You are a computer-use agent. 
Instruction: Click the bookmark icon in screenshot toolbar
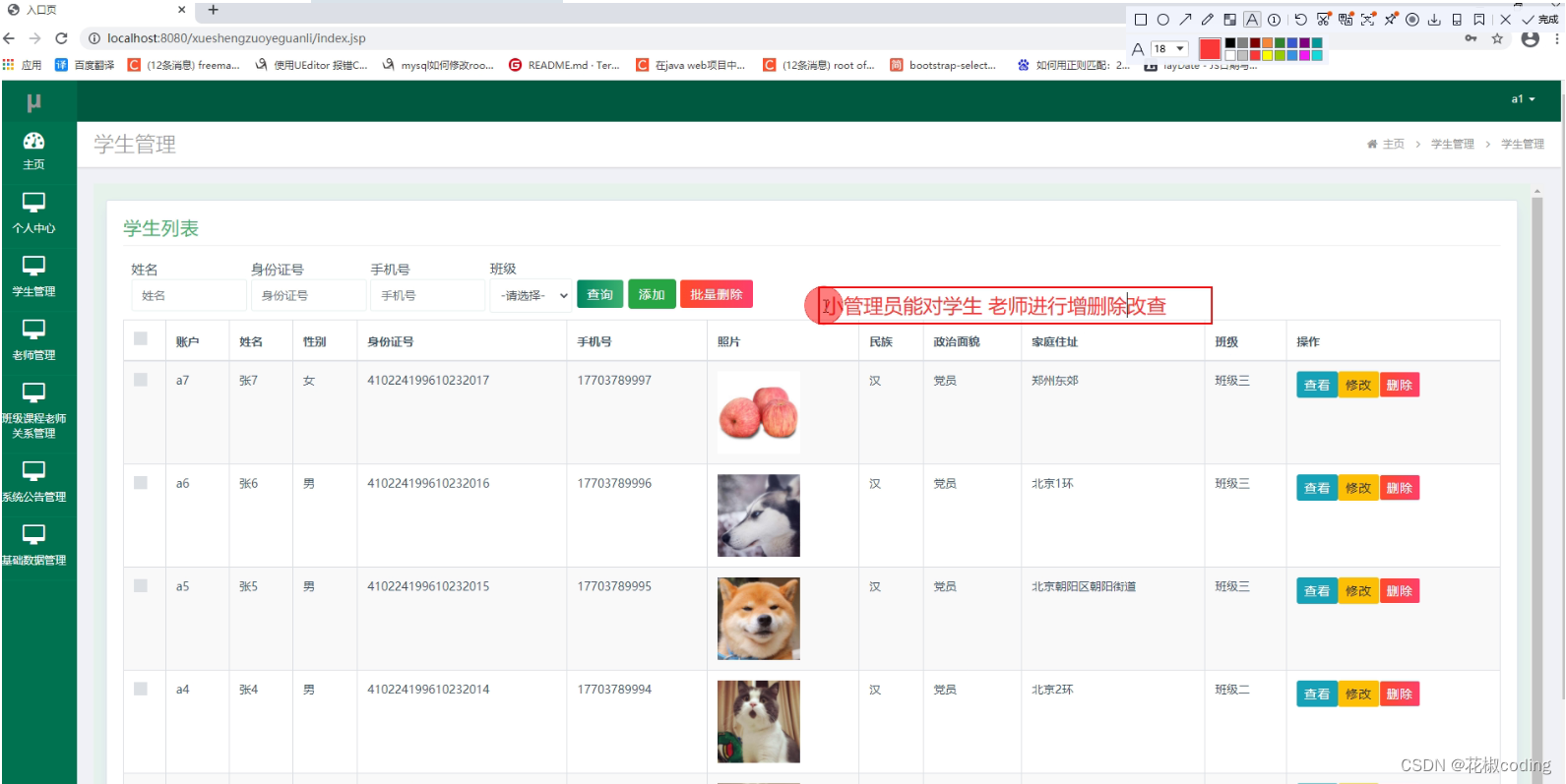pyautogui.click(x=1479, y=20)
